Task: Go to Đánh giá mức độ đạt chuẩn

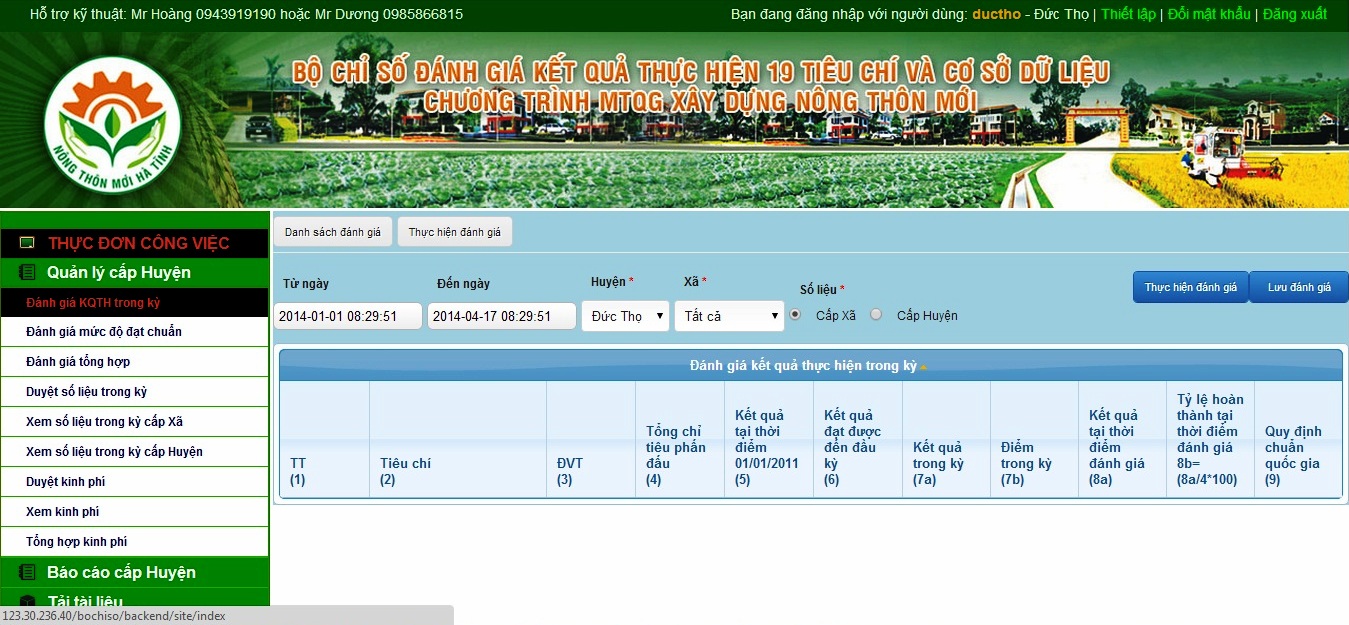Action: tap(135, 332)
